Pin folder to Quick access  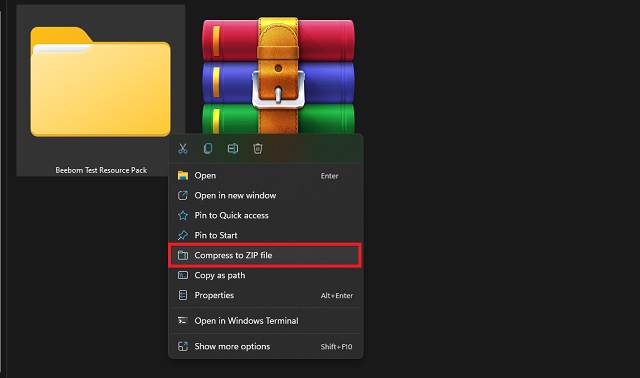[265, 216]
